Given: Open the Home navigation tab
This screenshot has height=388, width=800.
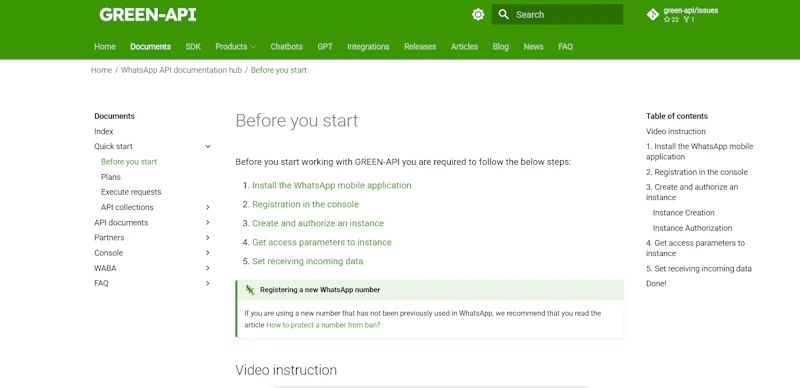Looking at the screenshot, I should (105, 46).
